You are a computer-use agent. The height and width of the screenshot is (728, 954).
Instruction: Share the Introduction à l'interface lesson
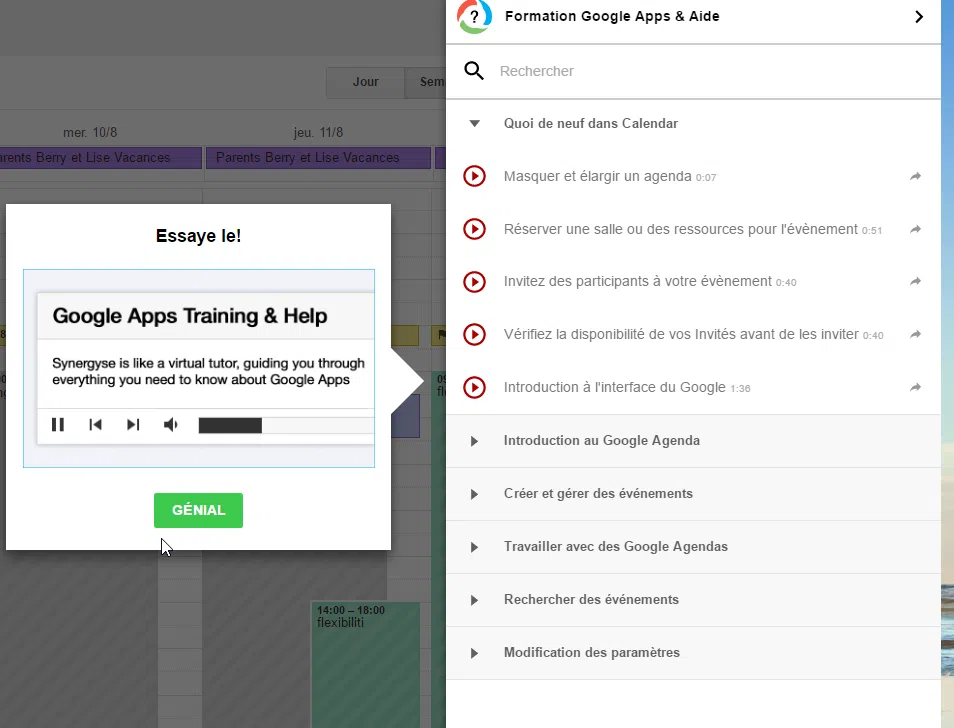click(915, 387)
